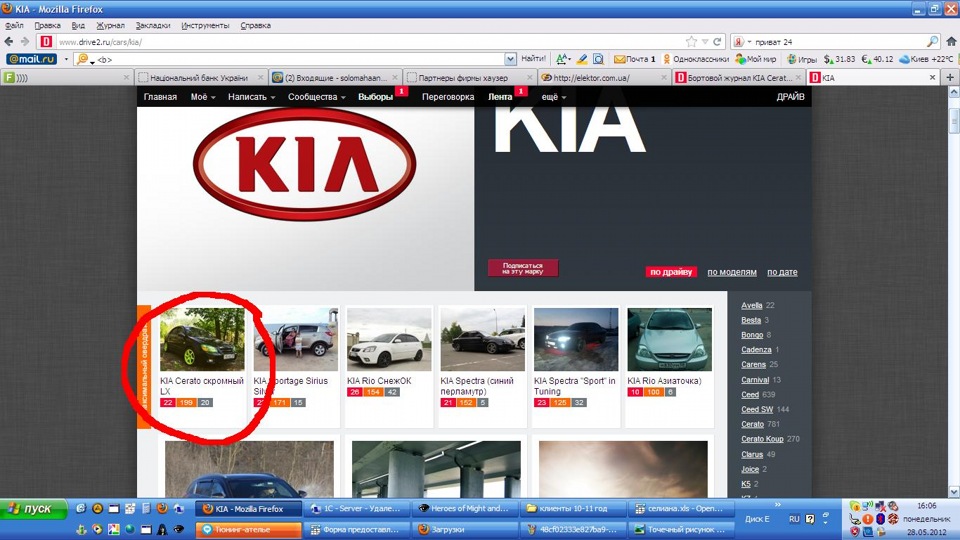This screenshot has width=960, height=540.
Task: Click the Подписаться на эту марку button
Action: pos(523,268)
